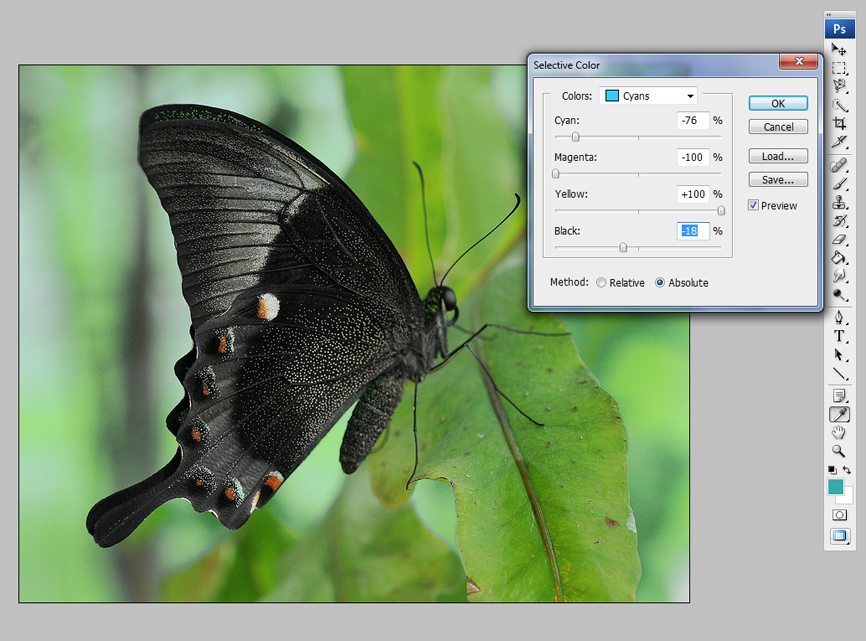The height and width of the screenshot is (641, 866).
Task: Click the Load... button
Action: (x=777, y=156)
